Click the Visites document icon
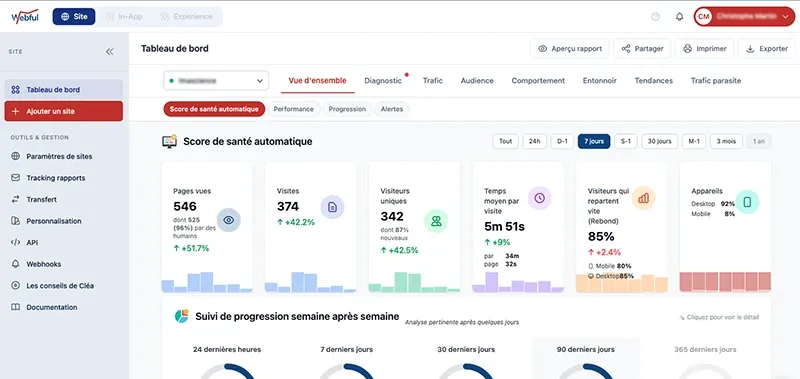 tap(332, 207)
